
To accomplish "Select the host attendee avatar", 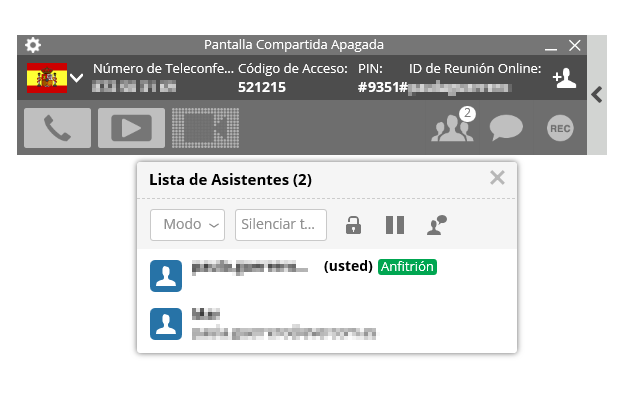I will 166,276.
